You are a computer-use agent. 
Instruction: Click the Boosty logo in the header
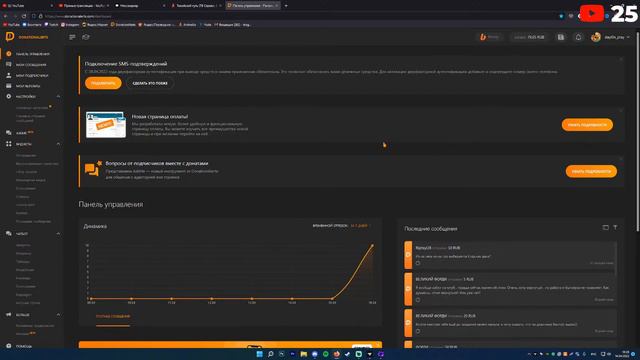pyautogui.click(x=489, y=37)
